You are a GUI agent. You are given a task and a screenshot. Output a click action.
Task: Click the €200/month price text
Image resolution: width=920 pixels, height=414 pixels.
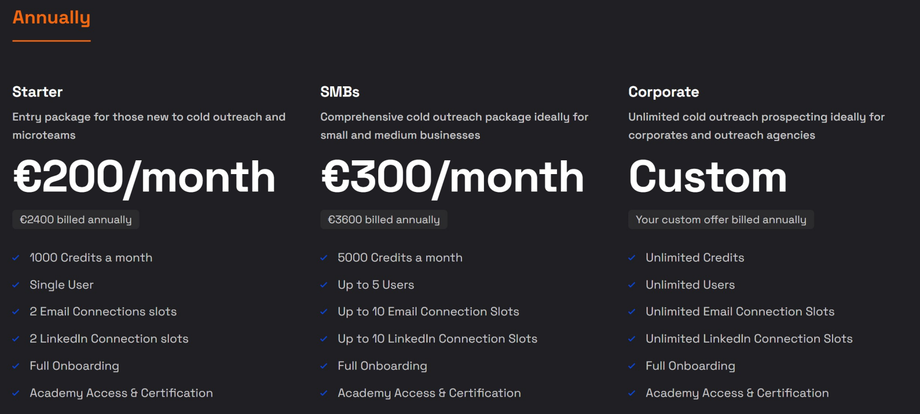(x=144, y=177)
